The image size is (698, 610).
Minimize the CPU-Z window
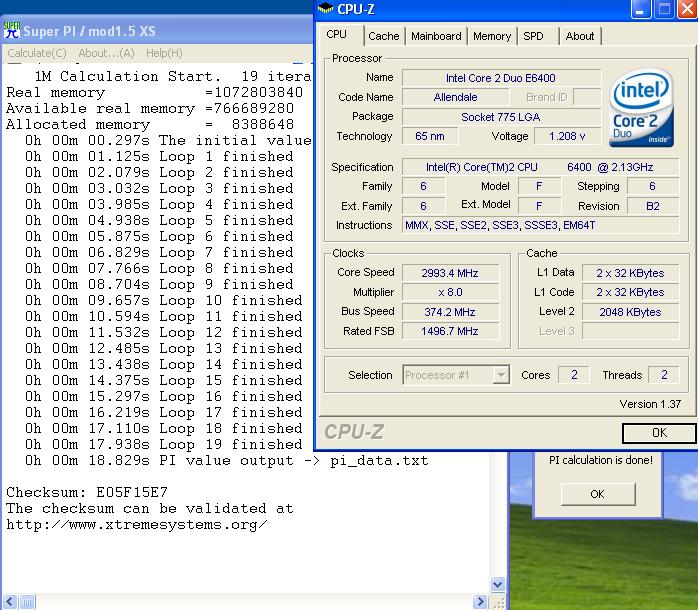[x=640, y=10]
